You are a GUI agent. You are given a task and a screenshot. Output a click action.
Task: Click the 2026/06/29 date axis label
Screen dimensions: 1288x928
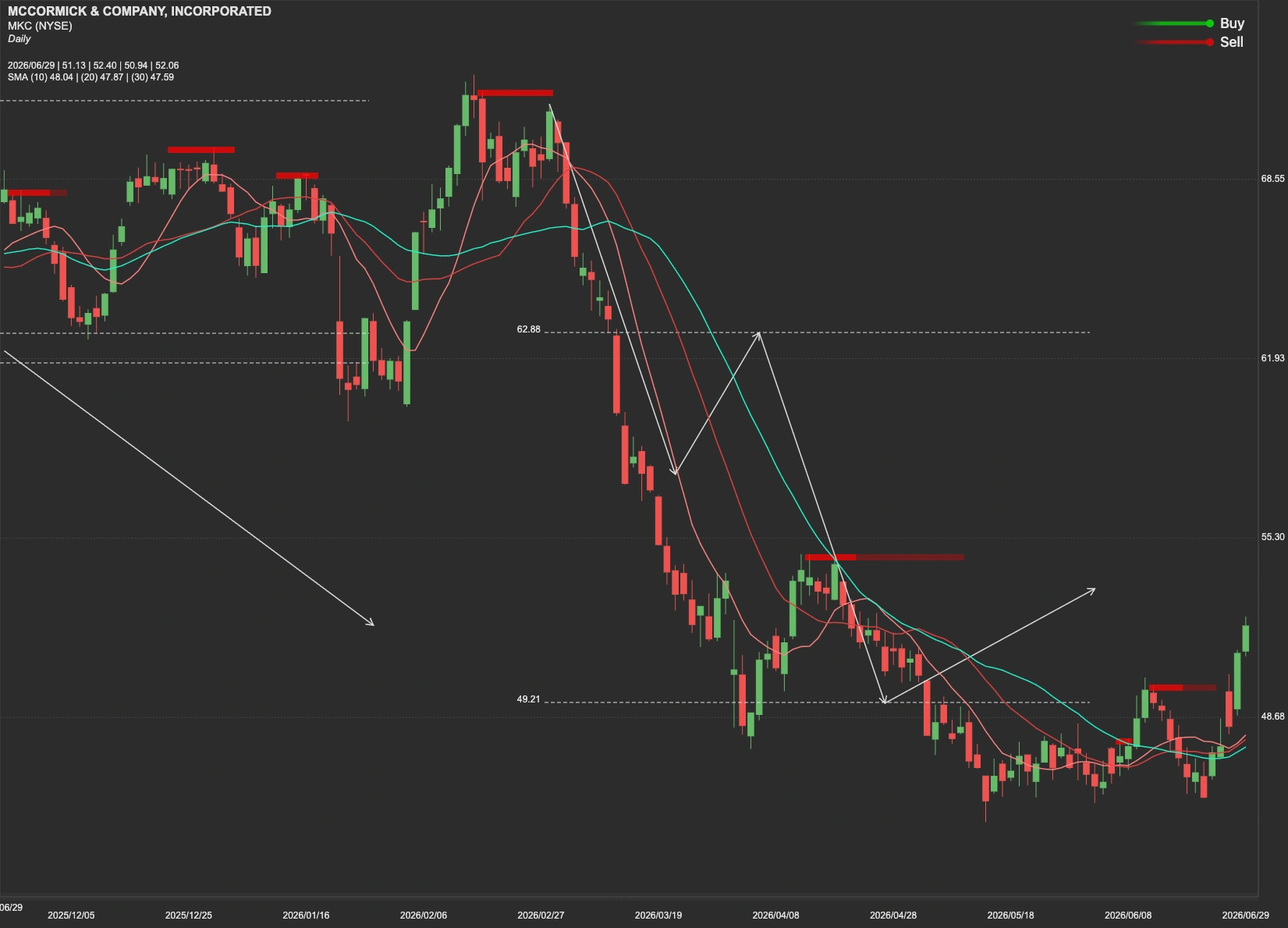click(x=1245, y=915)
